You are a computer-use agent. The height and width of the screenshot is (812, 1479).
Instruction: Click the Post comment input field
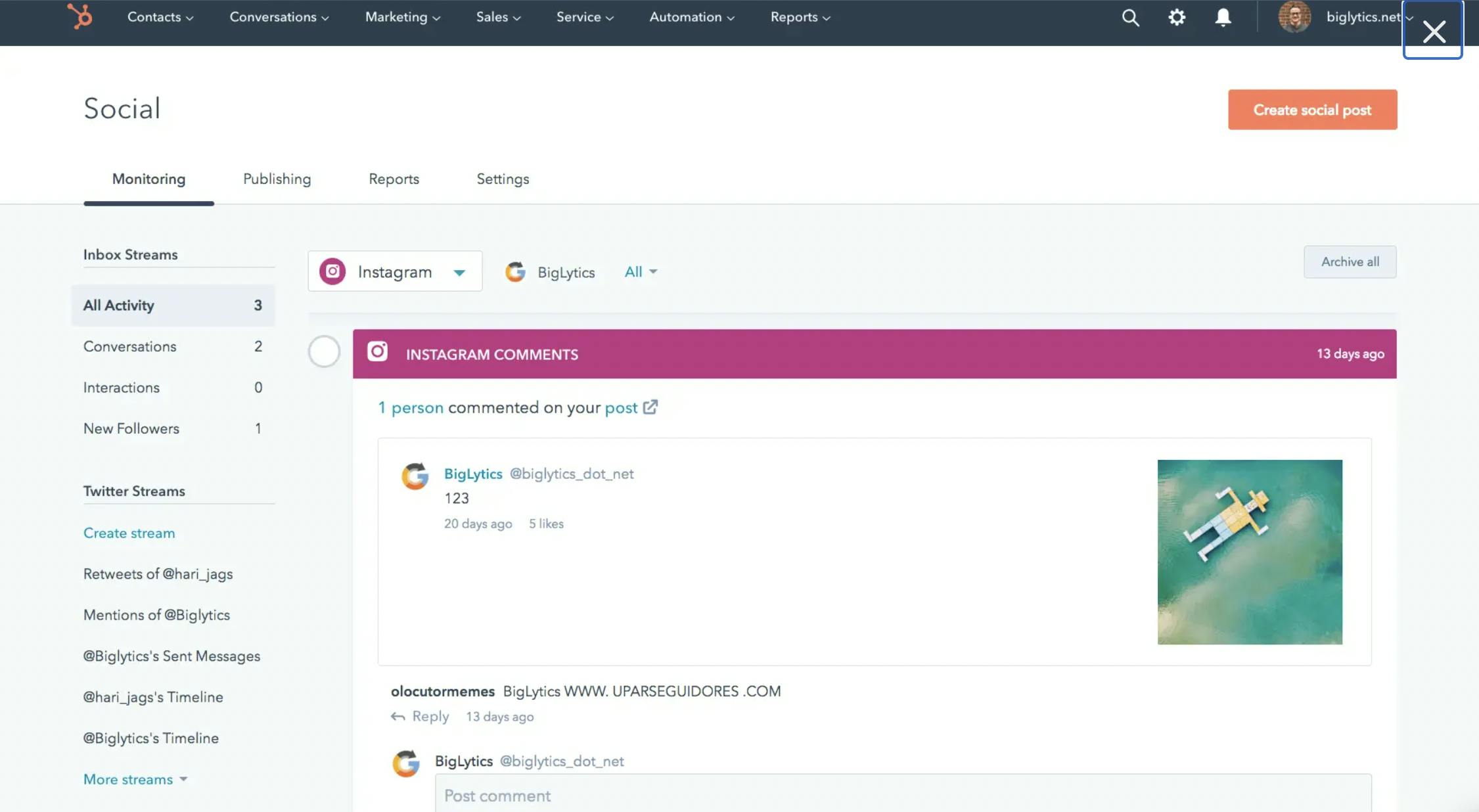723,795
